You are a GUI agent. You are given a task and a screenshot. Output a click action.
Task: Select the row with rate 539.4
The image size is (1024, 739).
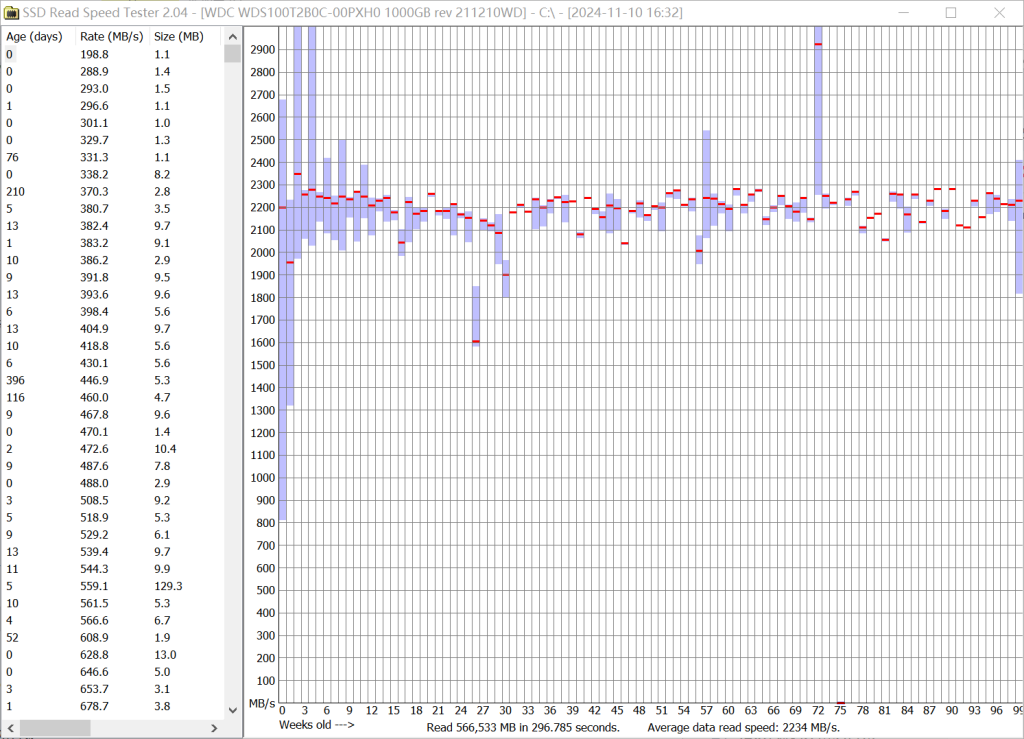[x=113, y=552]
